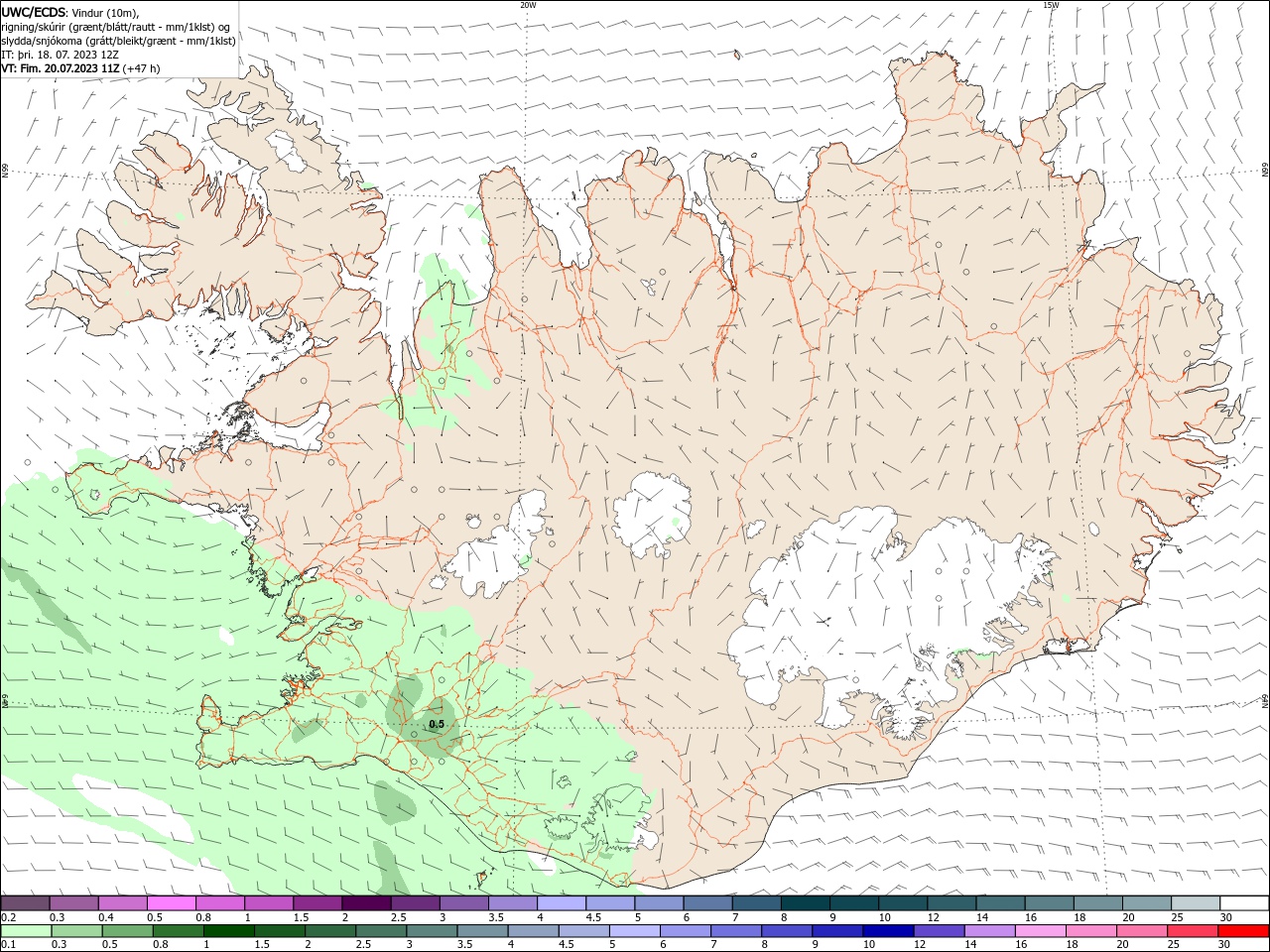1270x952 pixels.
Task: Choose the green 0.8 mm rain swatch
Action: coord(178,931)
